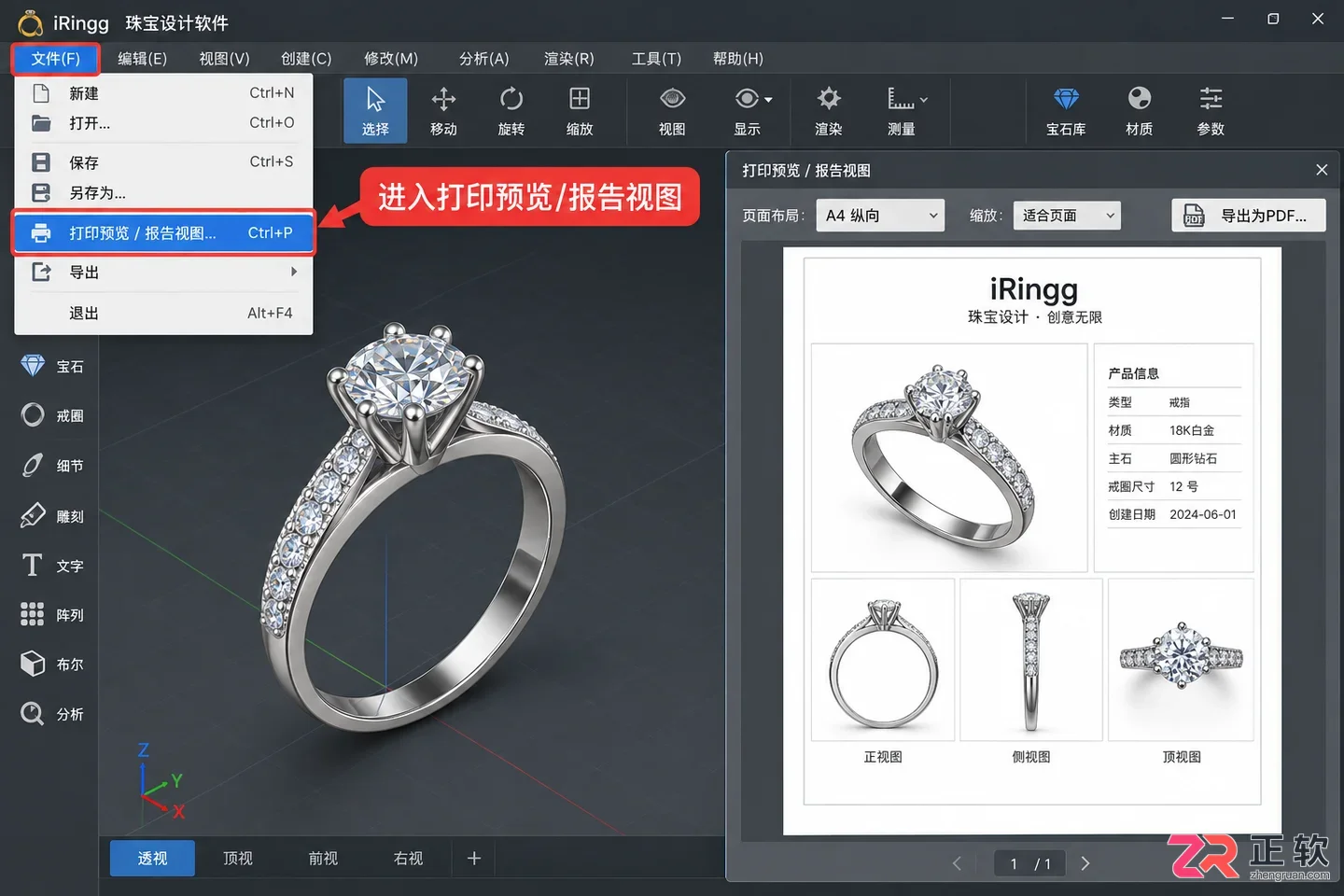
Task: Click the 圆形钻石 main stone value
Action: pos(1194,458)
